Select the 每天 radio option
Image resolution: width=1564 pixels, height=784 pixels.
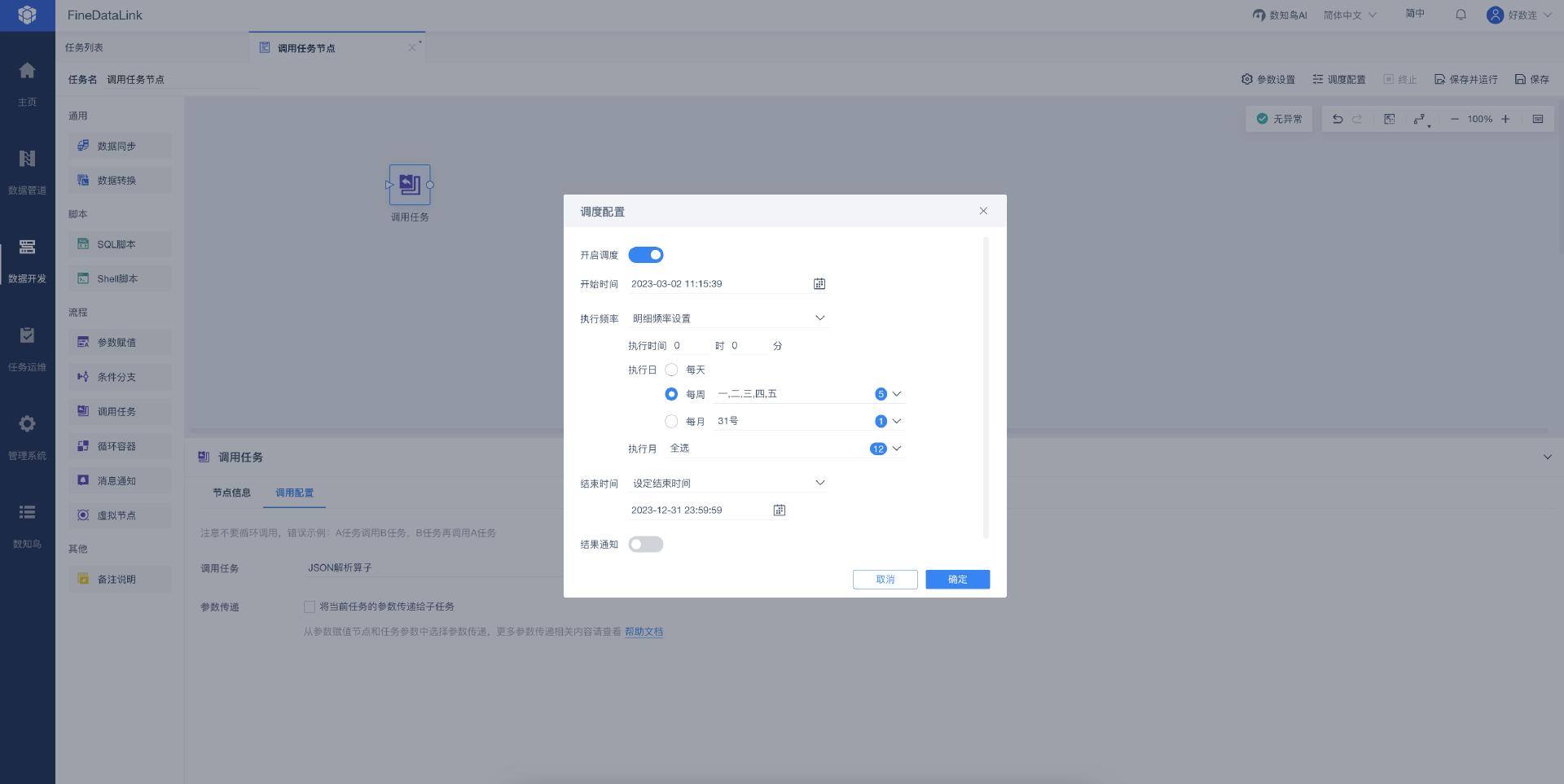[671, 370]
